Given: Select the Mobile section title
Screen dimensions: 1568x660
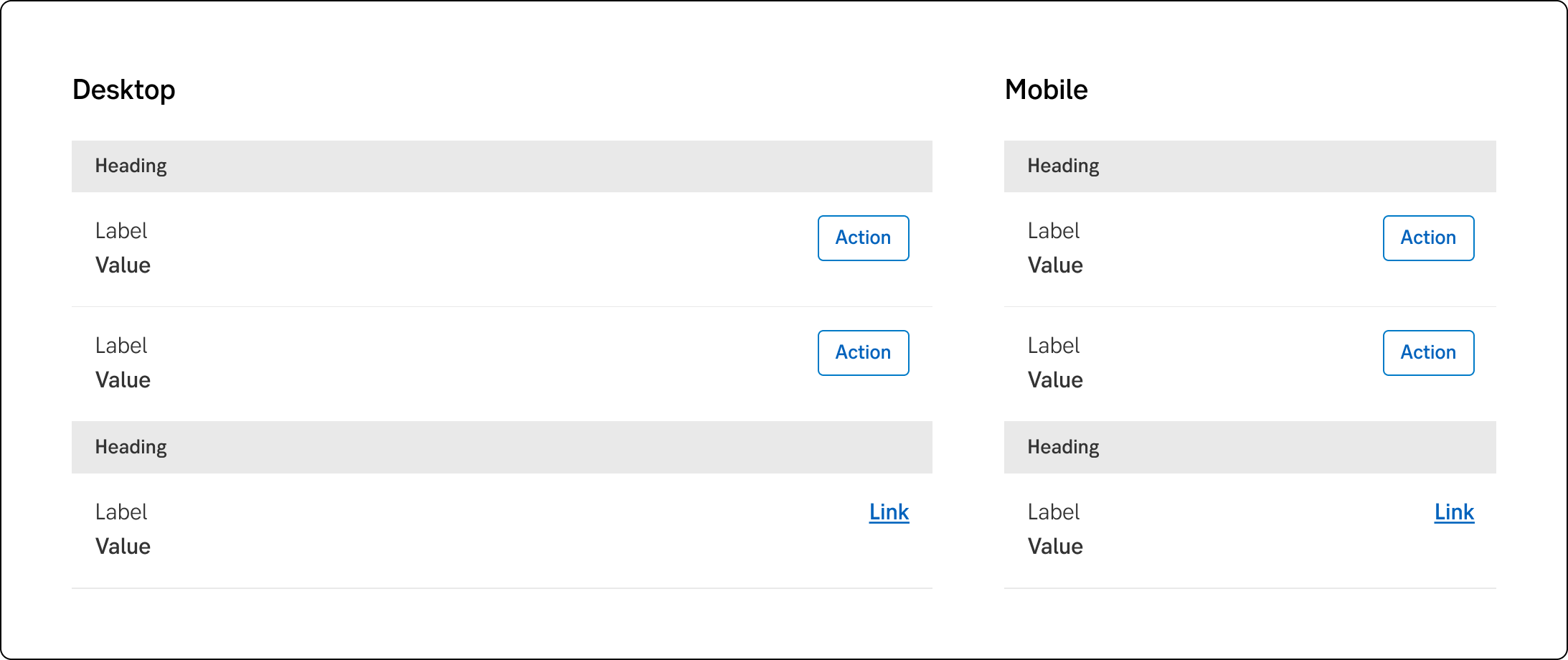Looking at the screenshot, I should click(x=1046, y=90).
